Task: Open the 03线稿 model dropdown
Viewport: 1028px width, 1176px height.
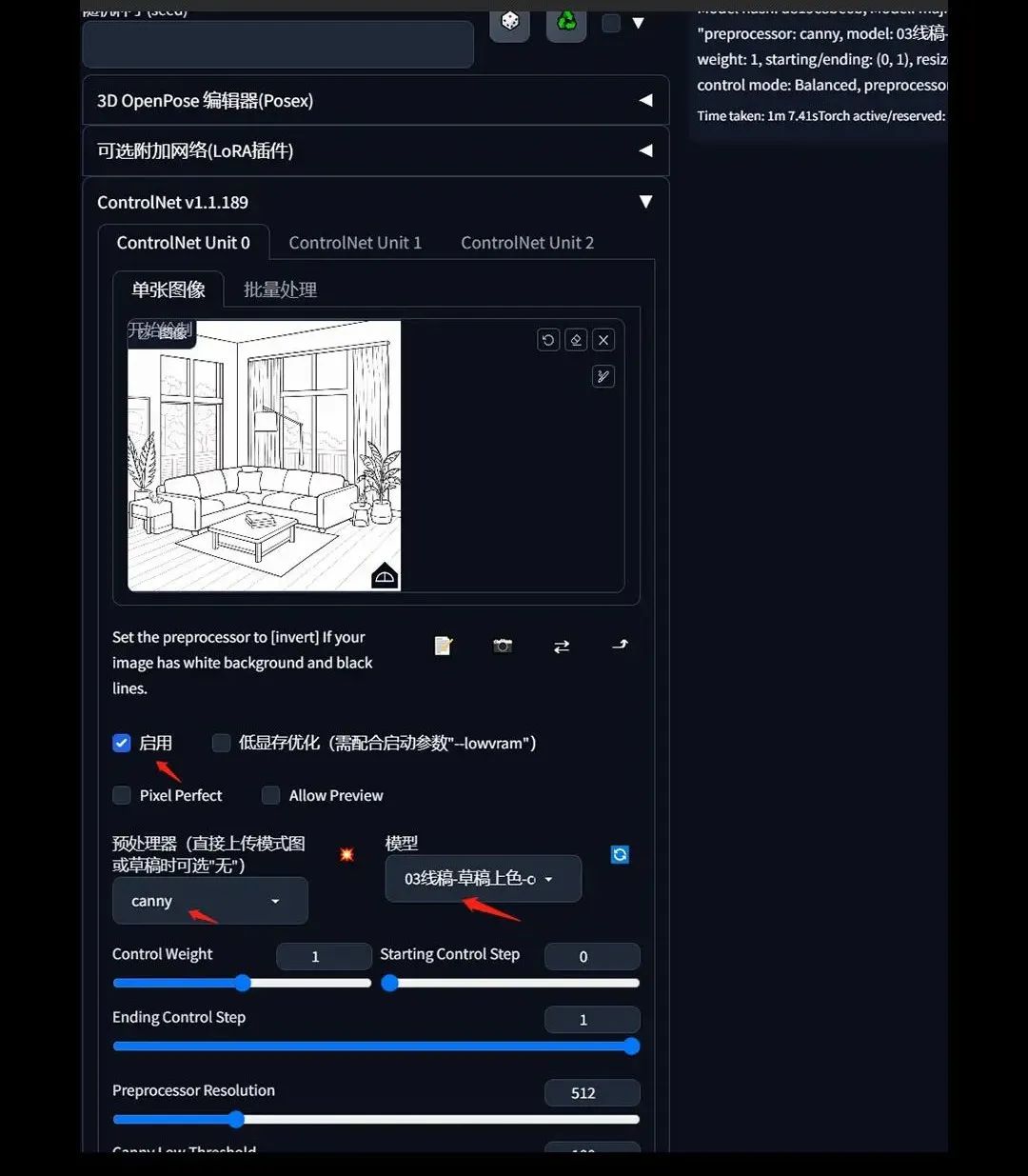Action: (x=484, y=878)
